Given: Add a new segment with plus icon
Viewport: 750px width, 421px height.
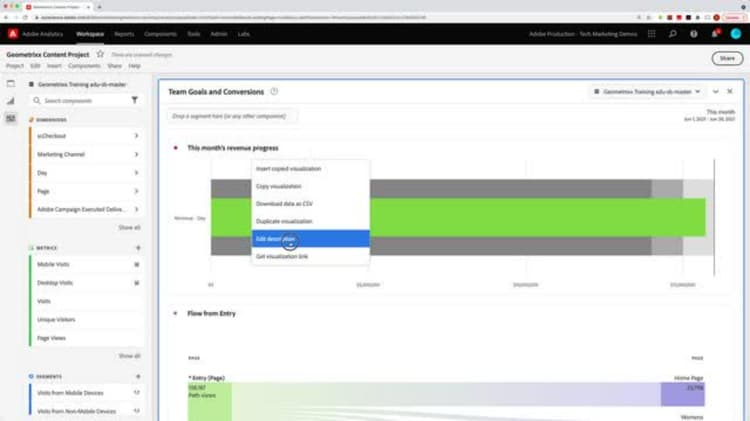Looking at the screenshot, I should (138, 377).
